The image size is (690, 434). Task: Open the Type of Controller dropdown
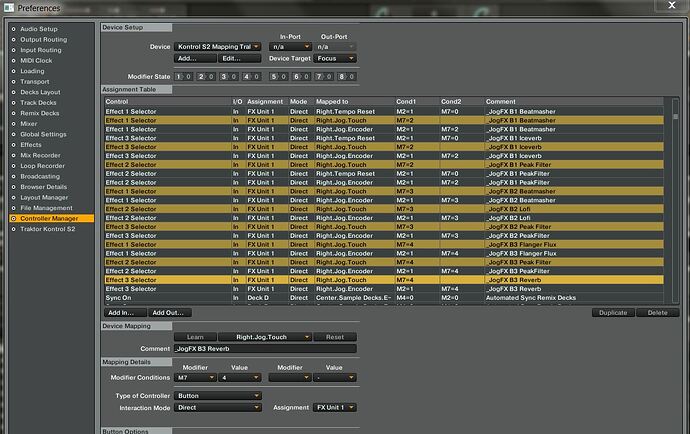217,396
